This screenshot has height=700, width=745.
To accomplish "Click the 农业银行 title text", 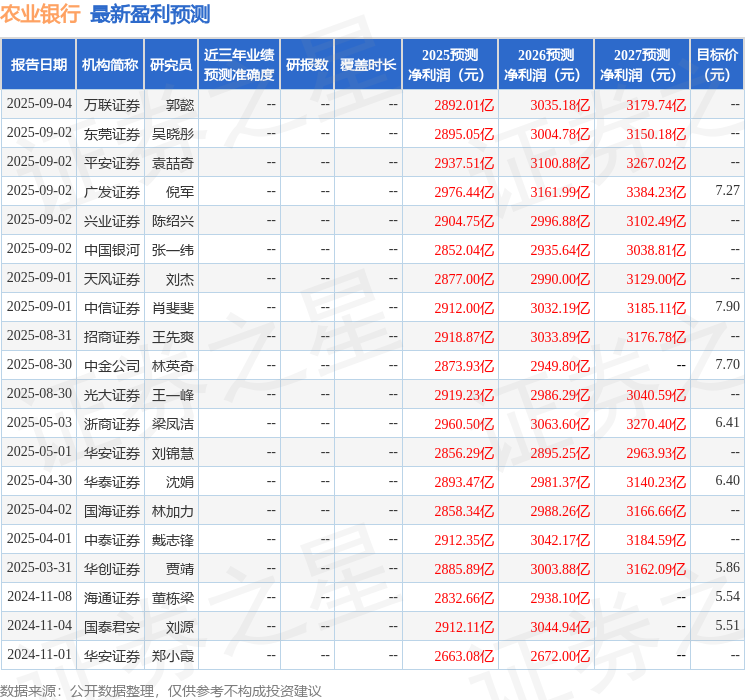I will (40, 14).
